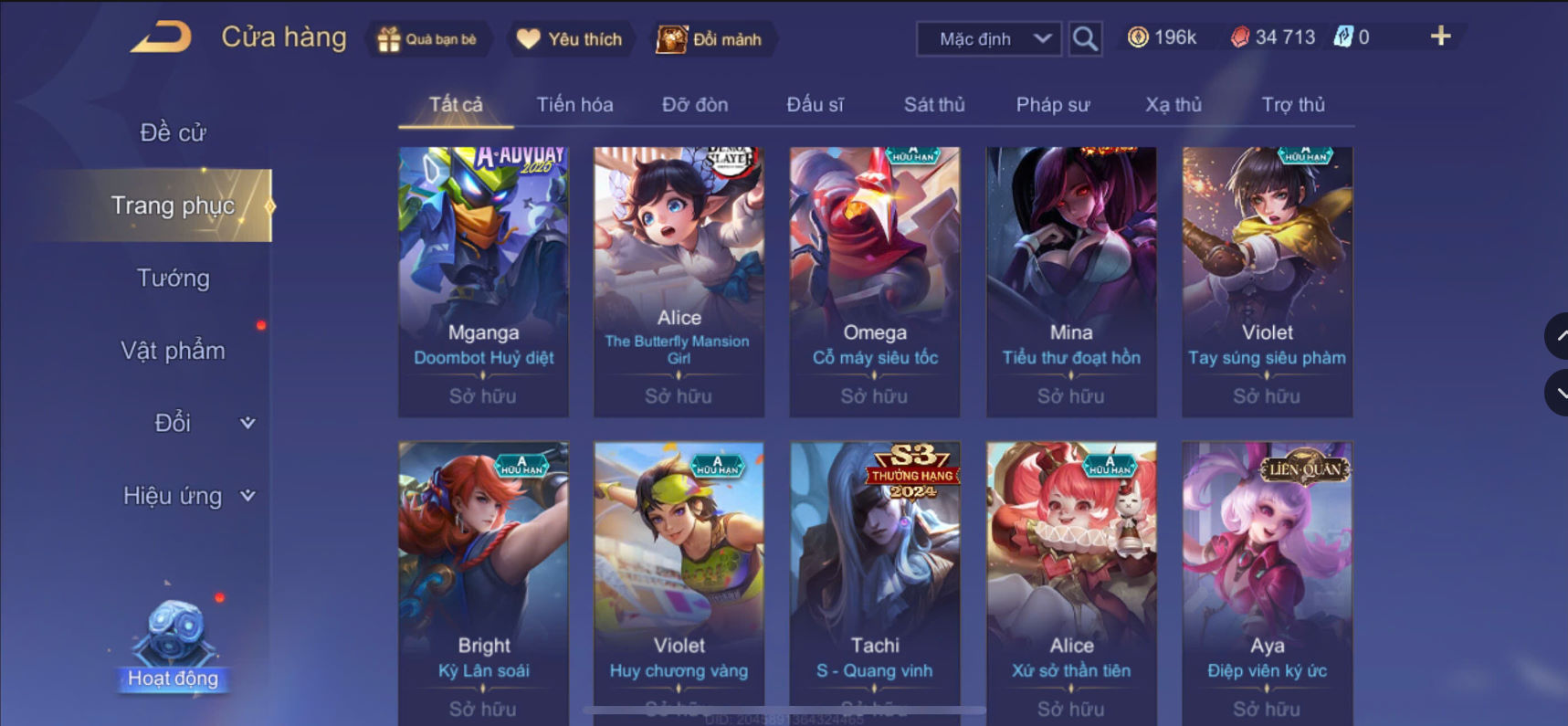Open Tướng in the left sidebar

coord(173,278)
